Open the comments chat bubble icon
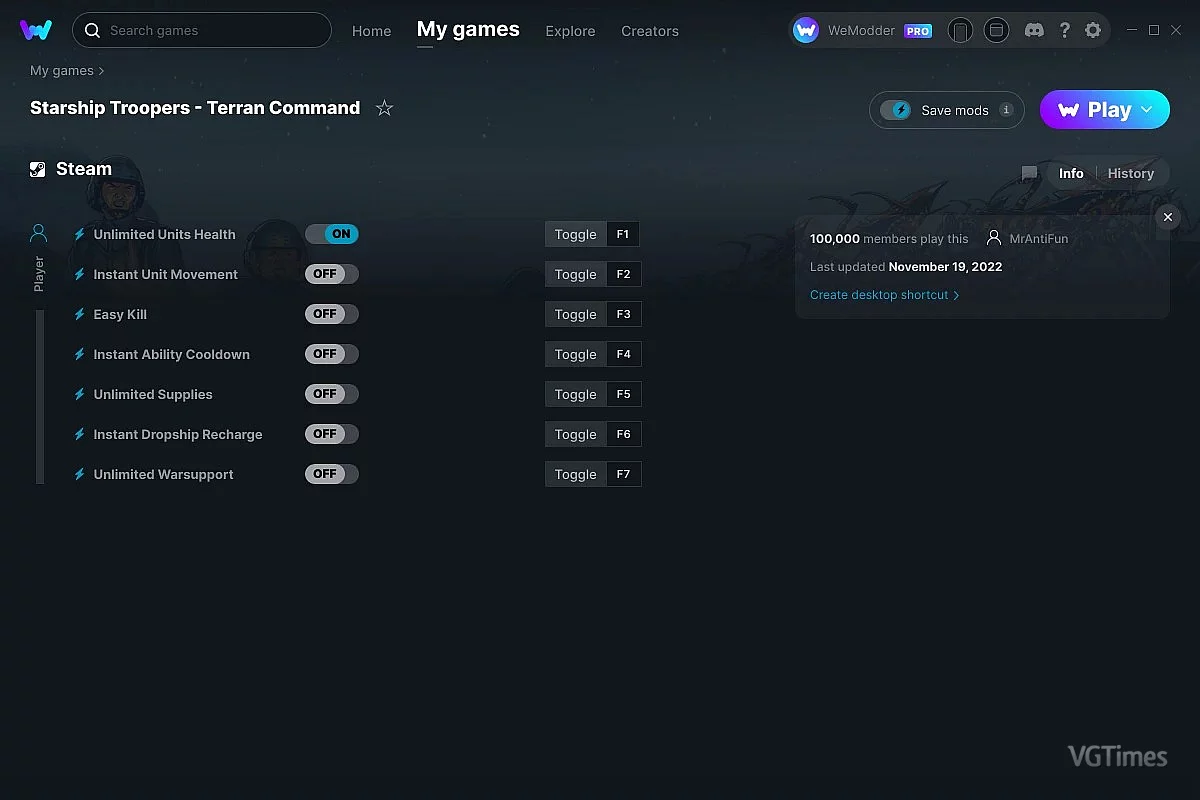 [x=1029, y=174]
